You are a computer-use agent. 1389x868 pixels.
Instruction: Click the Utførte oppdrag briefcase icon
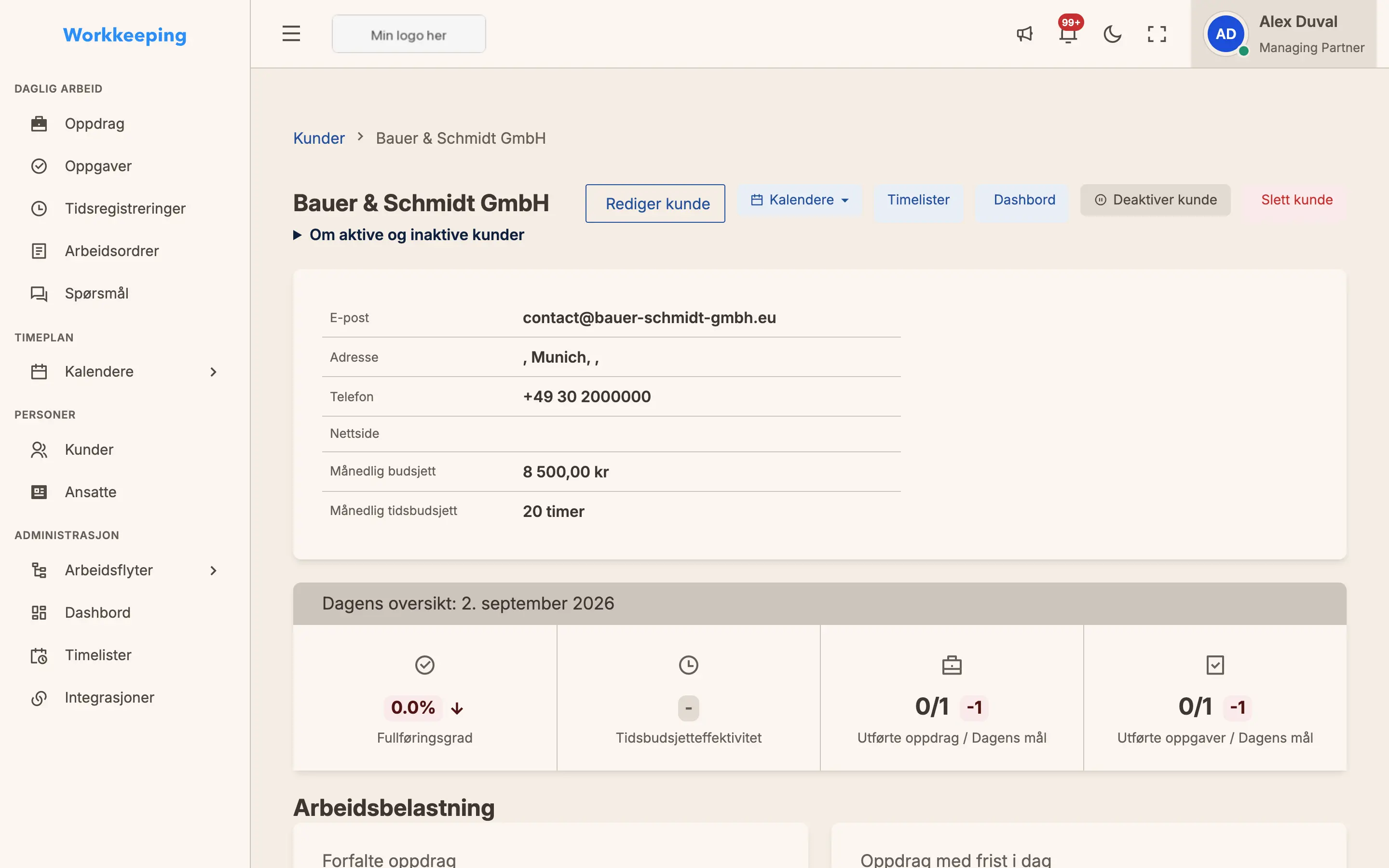tap(952, 665)
